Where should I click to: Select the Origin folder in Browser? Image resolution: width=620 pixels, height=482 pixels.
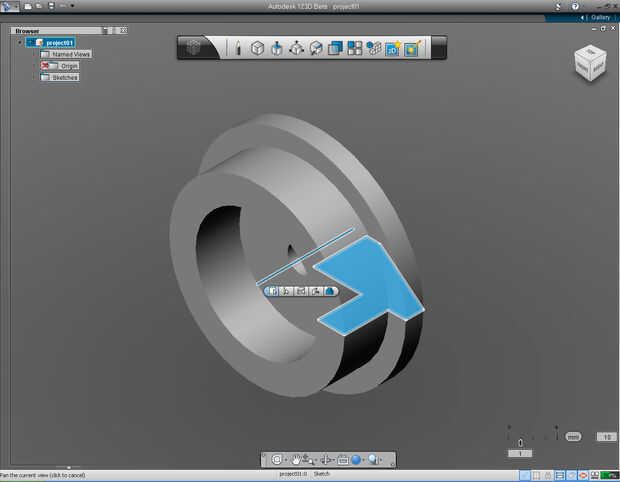pyautogui.click(x=60, y=66)
